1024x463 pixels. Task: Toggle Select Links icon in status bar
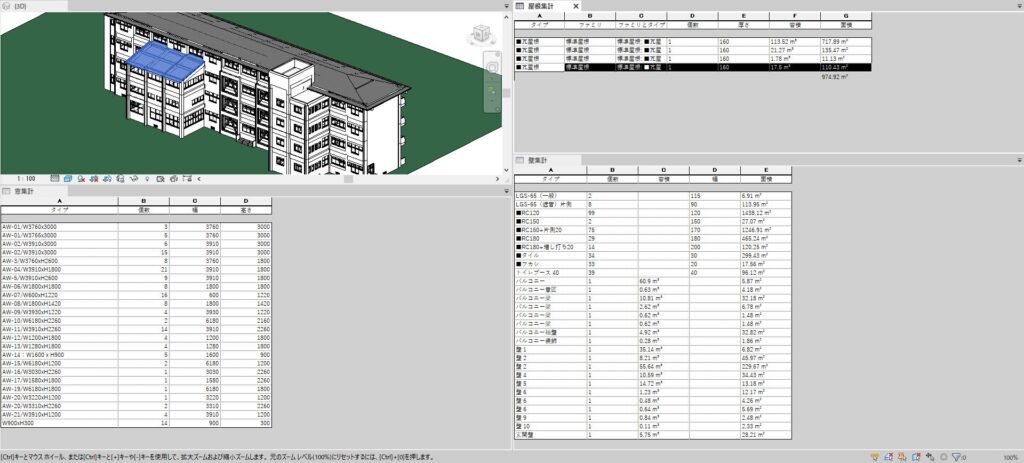click(x=874, y=457)
